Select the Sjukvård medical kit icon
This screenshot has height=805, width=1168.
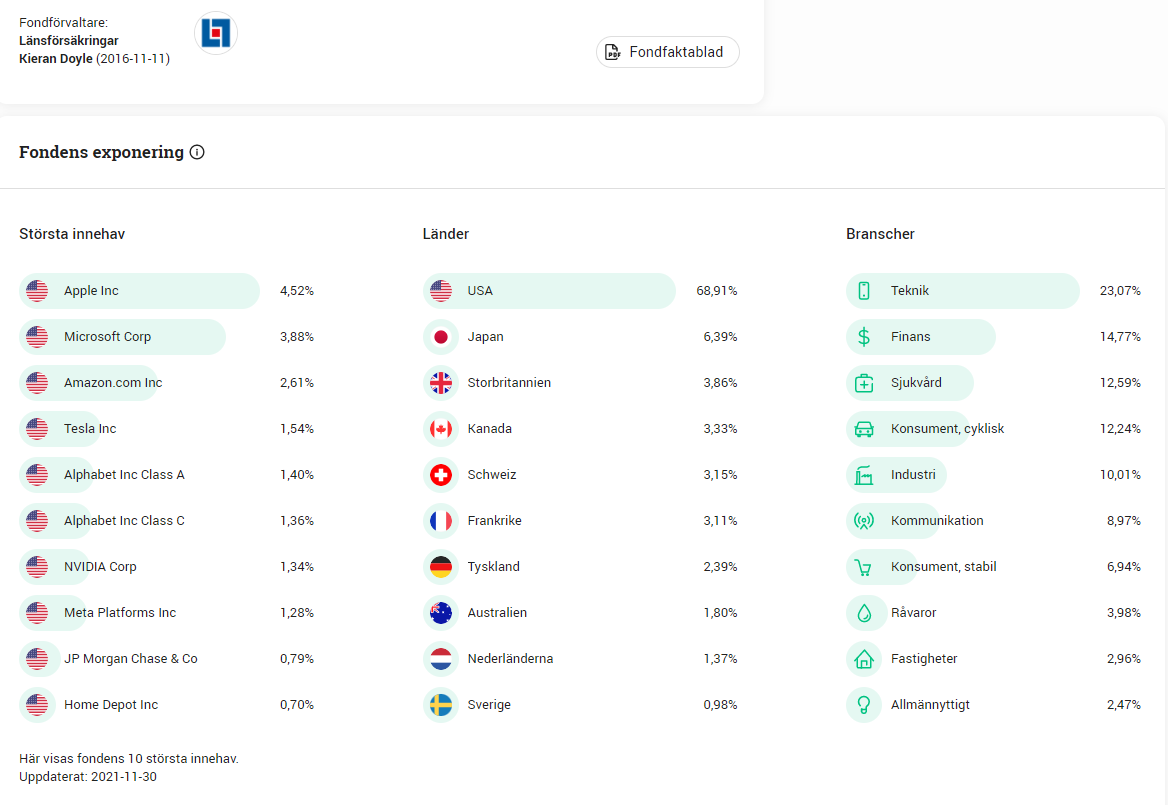click(864, 383)
